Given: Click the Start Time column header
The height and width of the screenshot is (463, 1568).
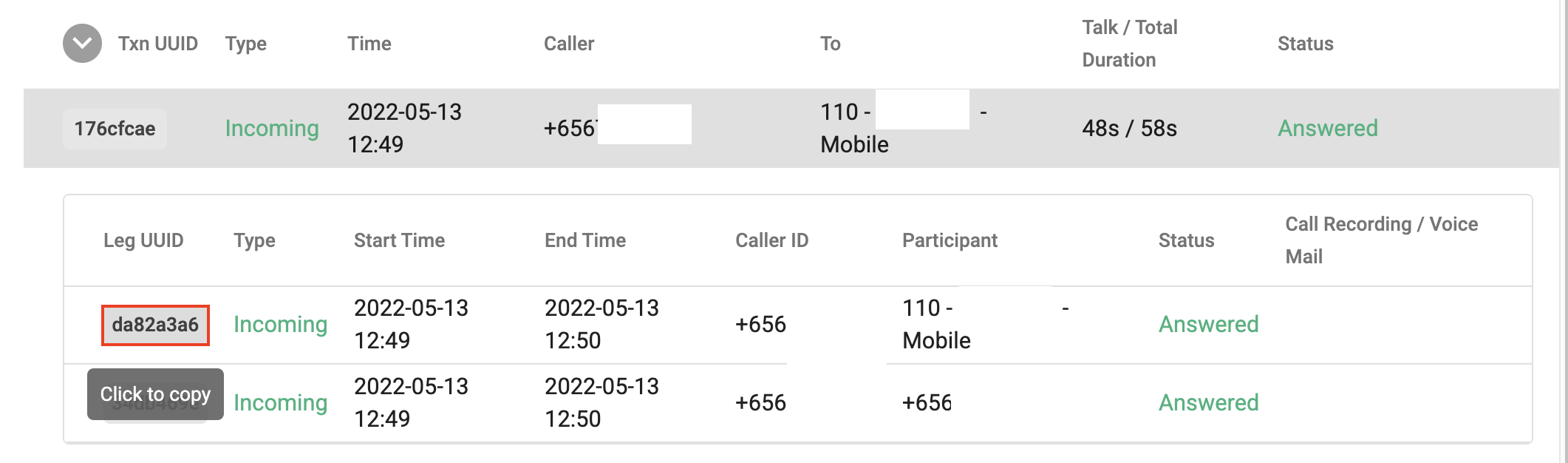Looking at the screenshot, I should (399, 240).
